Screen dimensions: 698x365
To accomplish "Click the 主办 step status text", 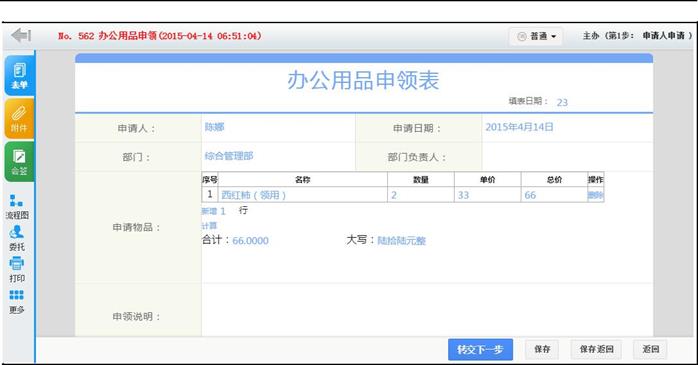I will pos(637,36).
